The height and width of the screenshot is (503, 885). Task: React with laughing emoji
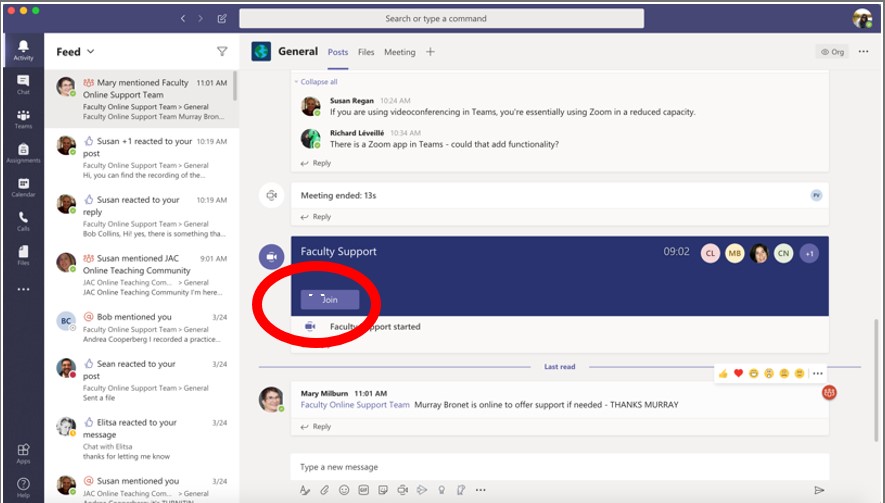click(x=753, y=373)
